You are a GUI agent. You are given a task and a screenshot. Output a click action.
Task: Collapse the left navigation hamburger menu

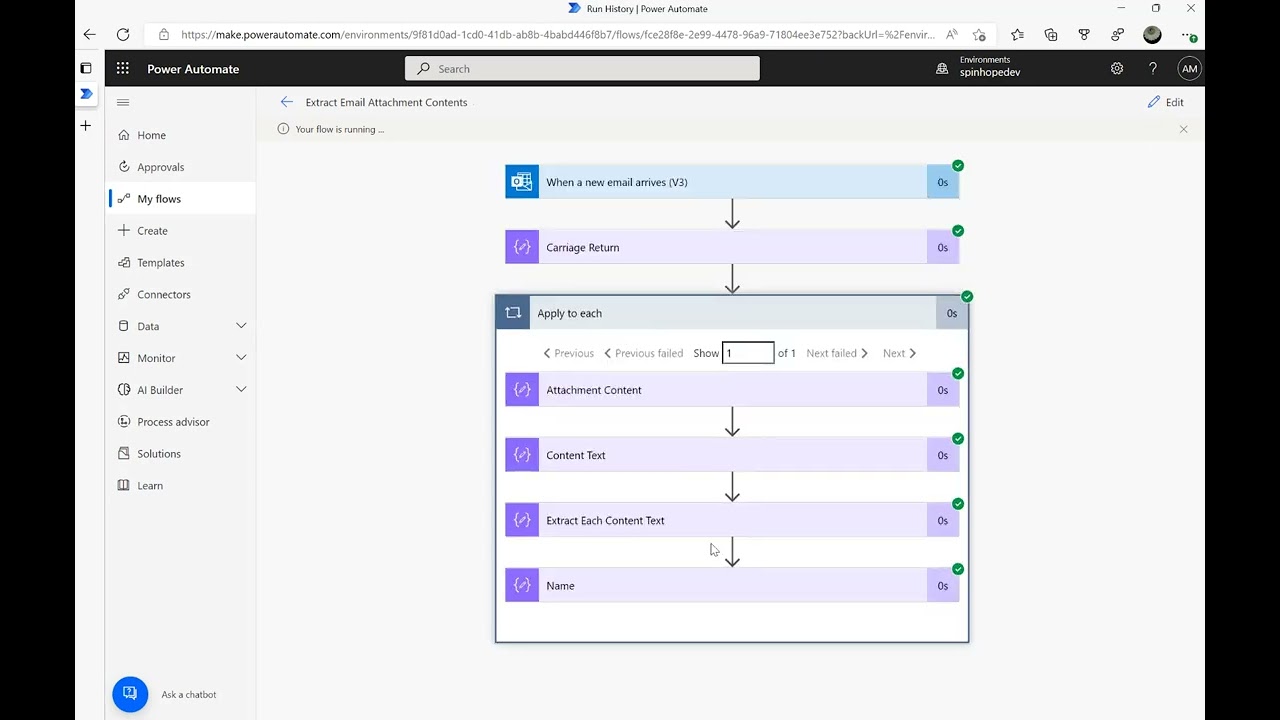pos(123,102)
